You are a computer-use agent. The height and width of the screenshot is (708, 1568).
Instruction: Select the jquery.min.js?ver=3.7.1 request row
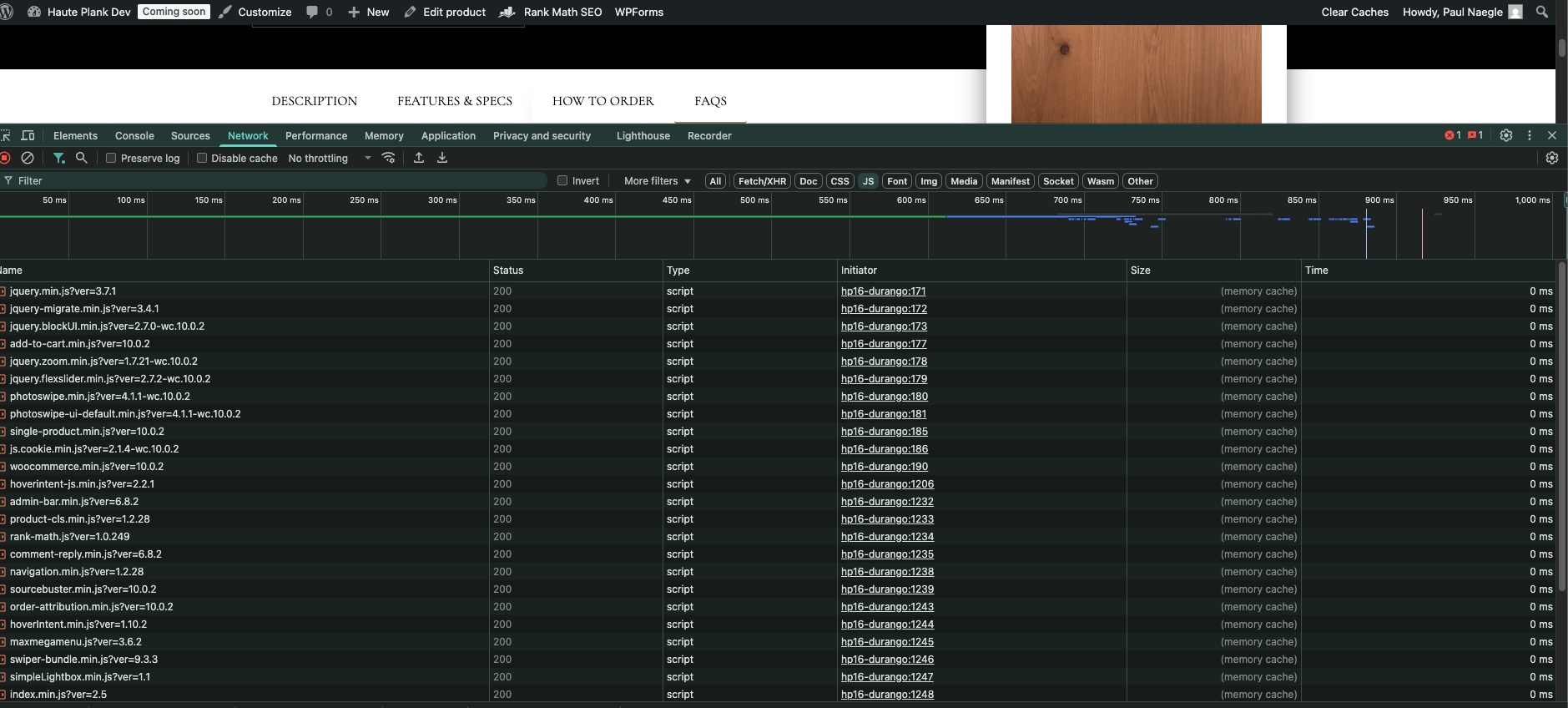coord(777,291)
